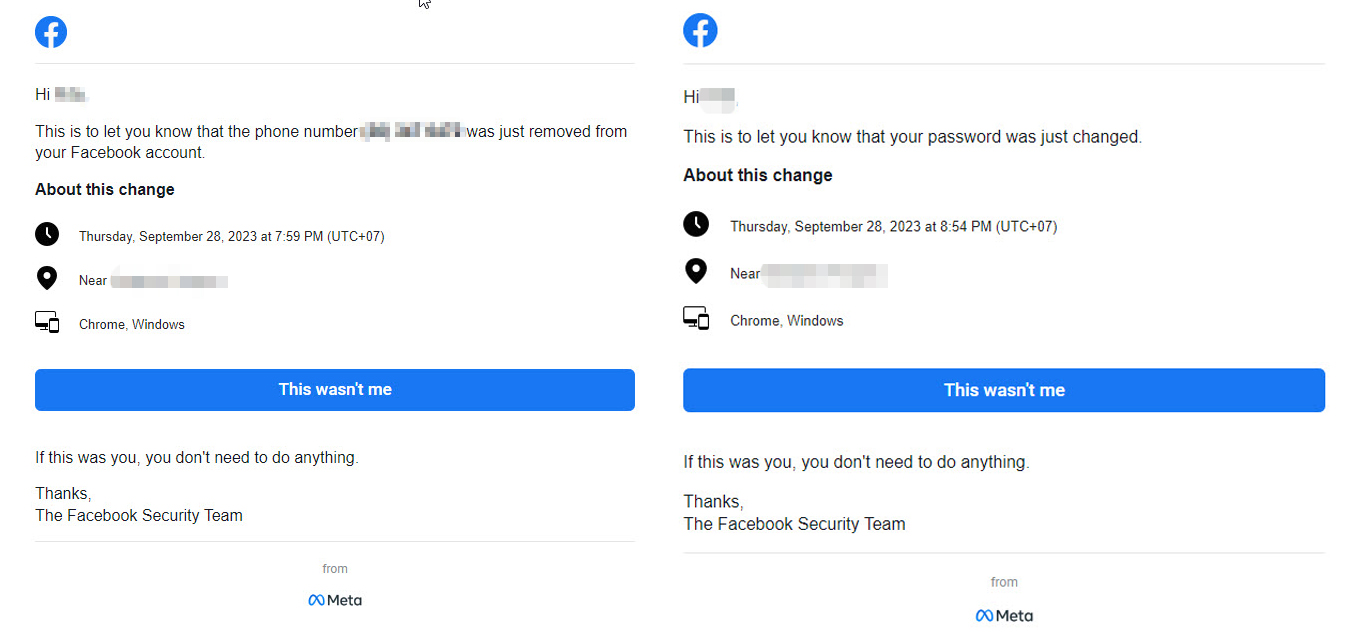Click the device icon beside left Chrome, Windows

(47, 323)
